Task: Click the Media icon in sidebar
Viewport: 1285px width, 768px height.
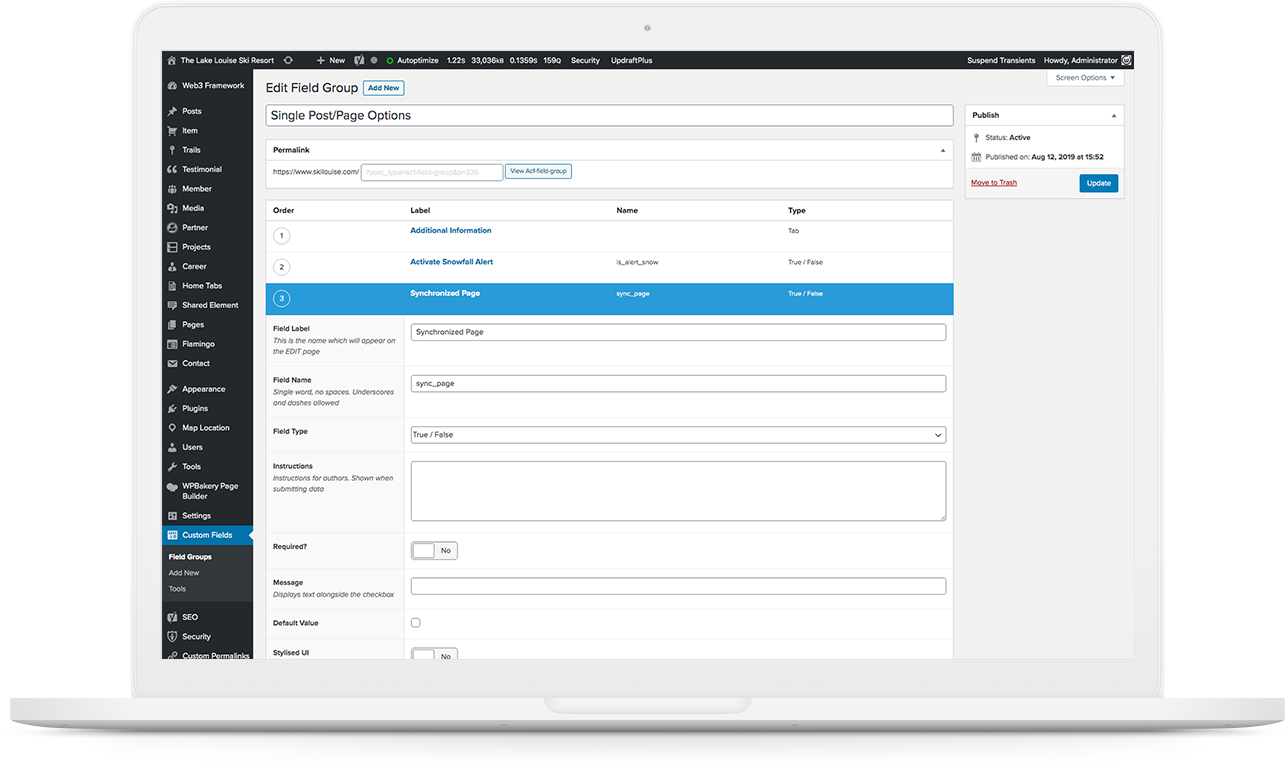Action: 172,208
